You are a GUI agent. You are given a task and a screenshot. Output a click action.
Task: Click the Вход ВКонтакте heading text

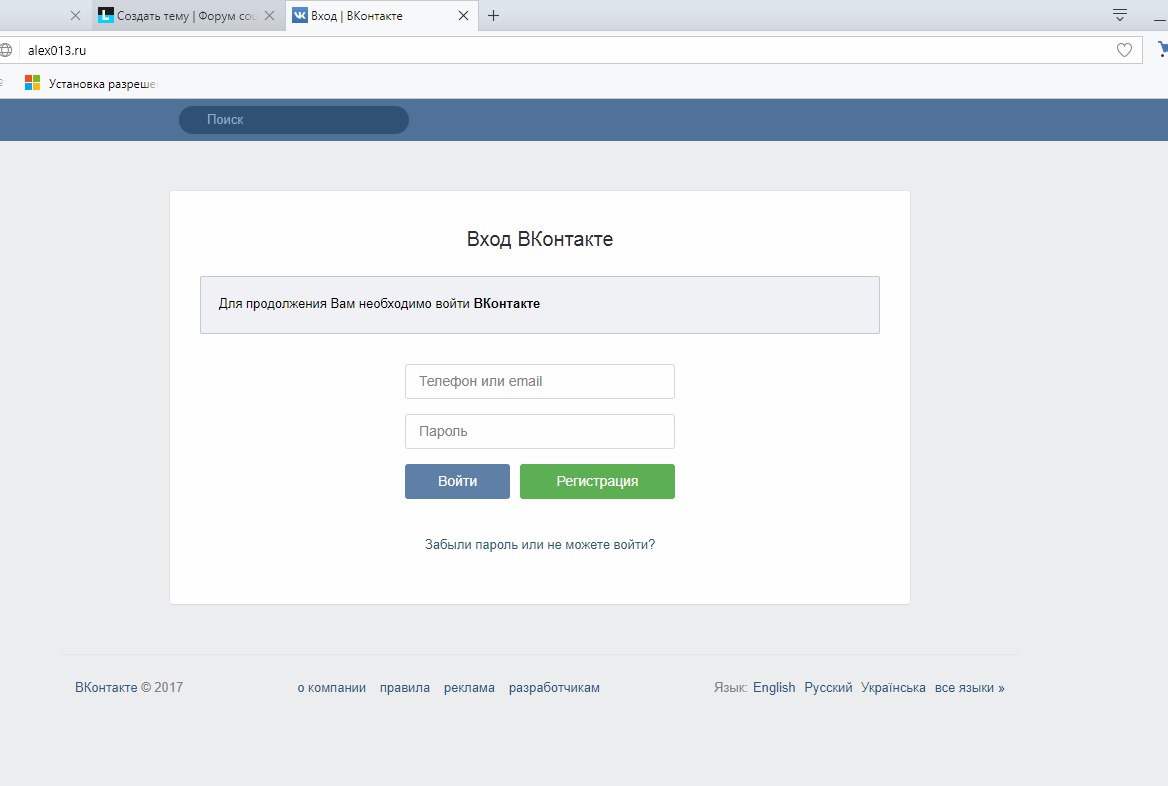pos(540,239)
